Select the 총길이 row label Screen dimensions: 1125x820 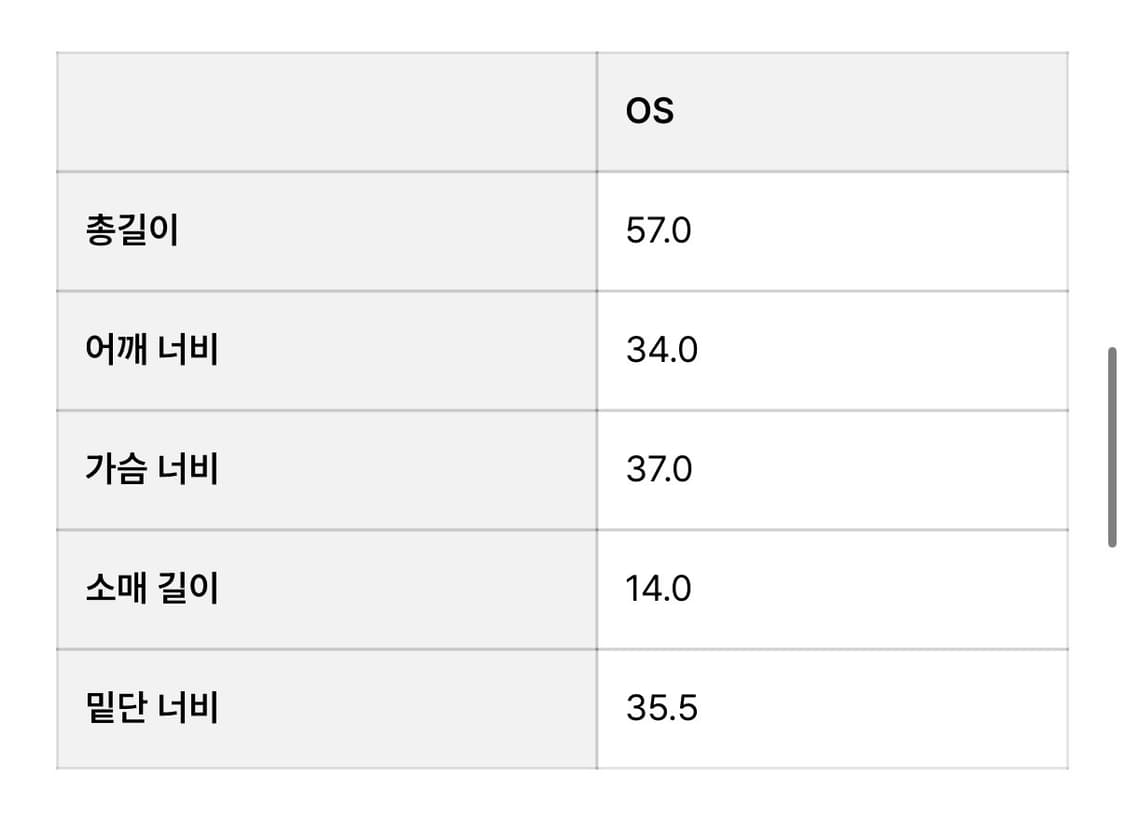pyautogui.click(x=132, y=232)
